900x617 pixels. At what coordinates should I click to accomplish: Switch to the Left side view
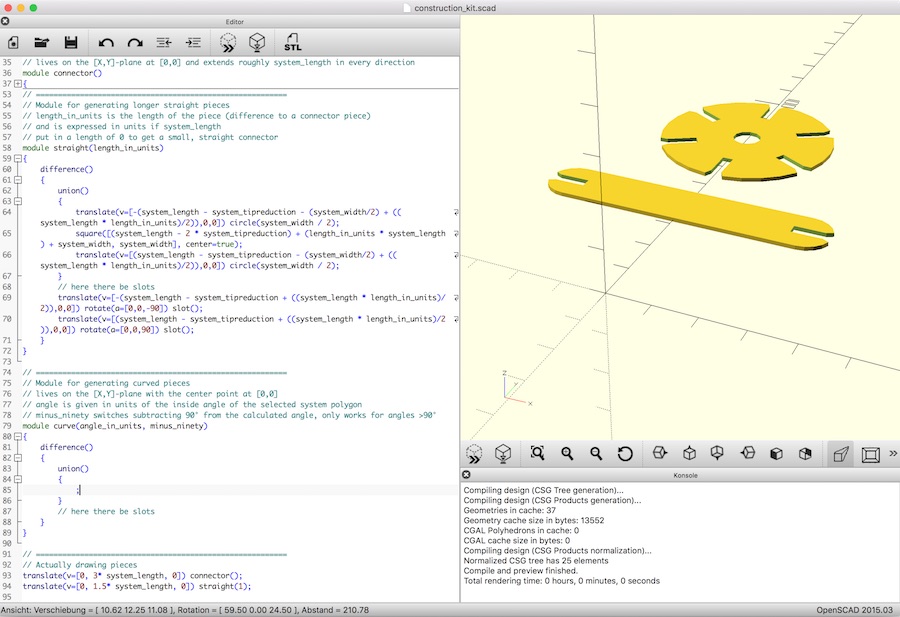pos(747,453)
